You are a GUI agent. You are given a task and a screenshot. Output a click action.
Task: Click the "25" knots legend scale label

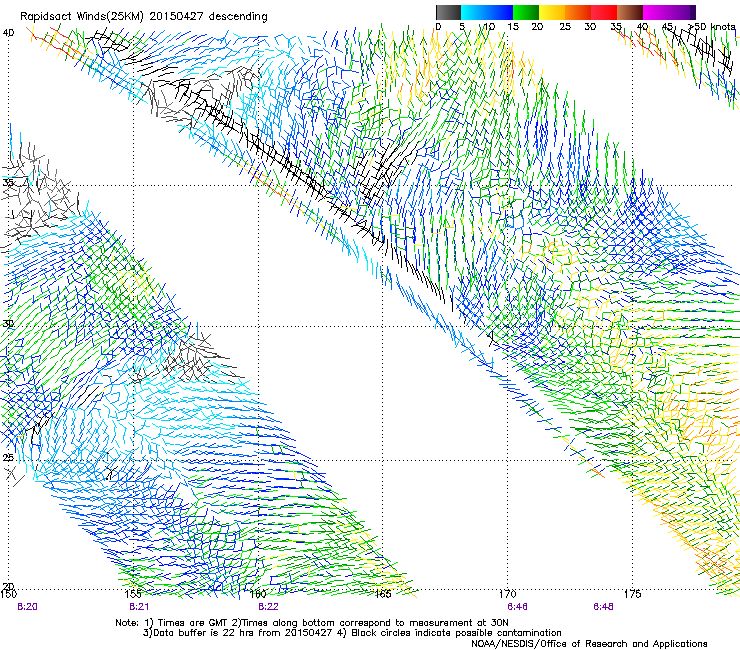(565, 26)
